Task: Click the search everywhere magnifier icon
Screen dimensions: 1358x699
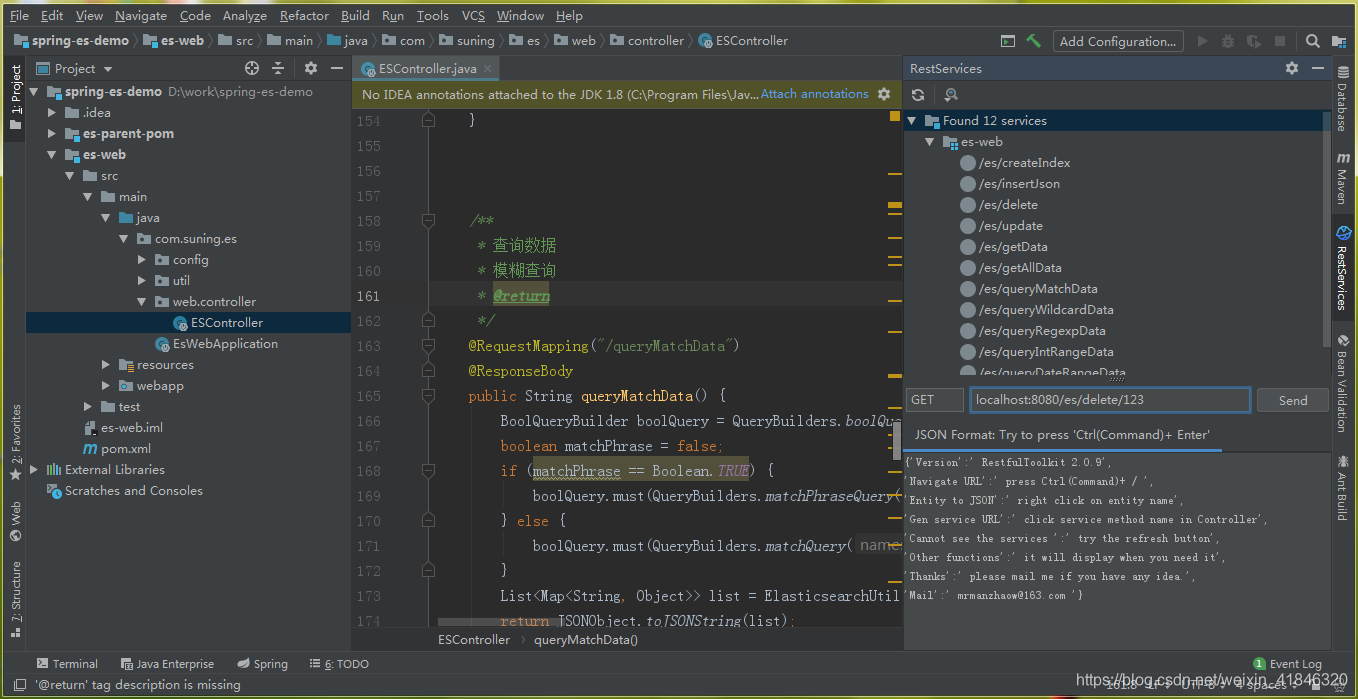Action: [1312, 41]
